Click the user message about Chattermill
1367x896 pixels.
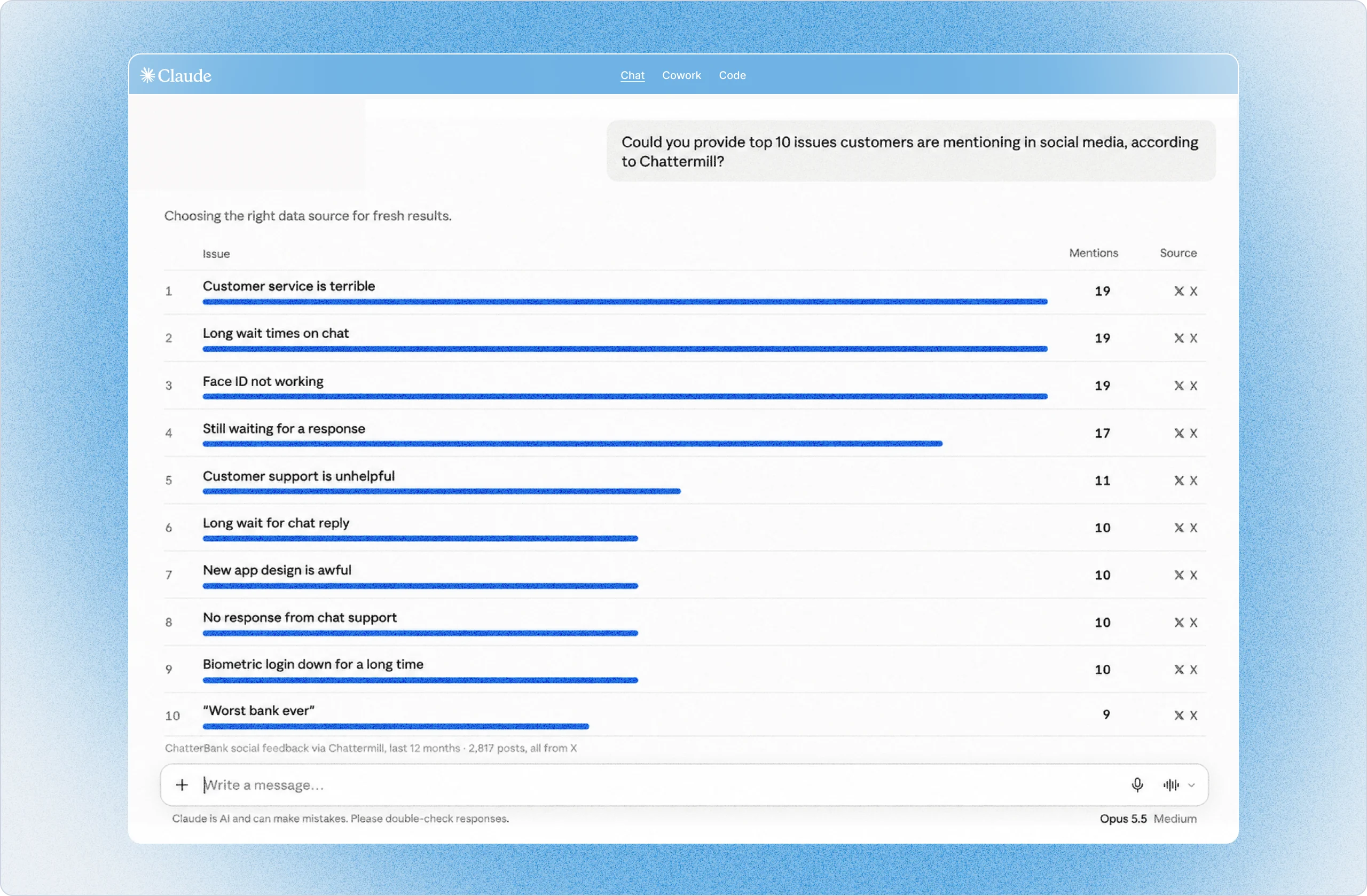pos(911,151)
